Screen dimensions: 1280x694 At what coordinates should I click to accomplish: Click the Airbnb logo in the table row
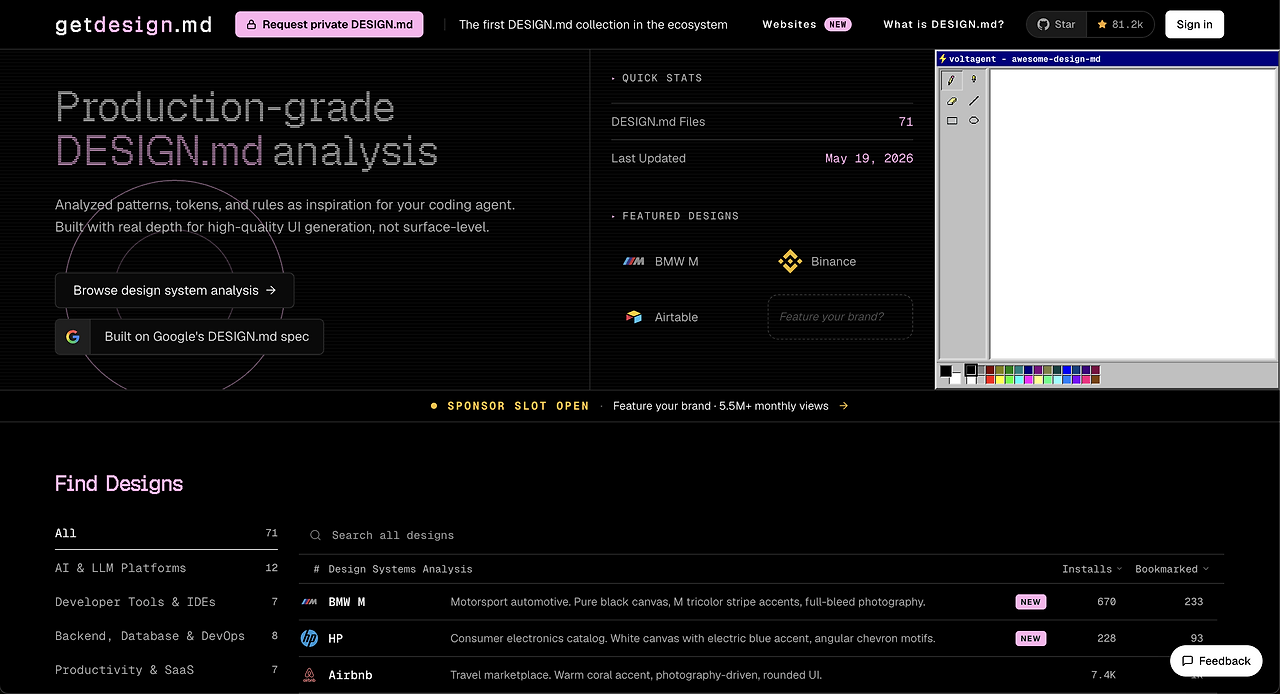(309, 675)
